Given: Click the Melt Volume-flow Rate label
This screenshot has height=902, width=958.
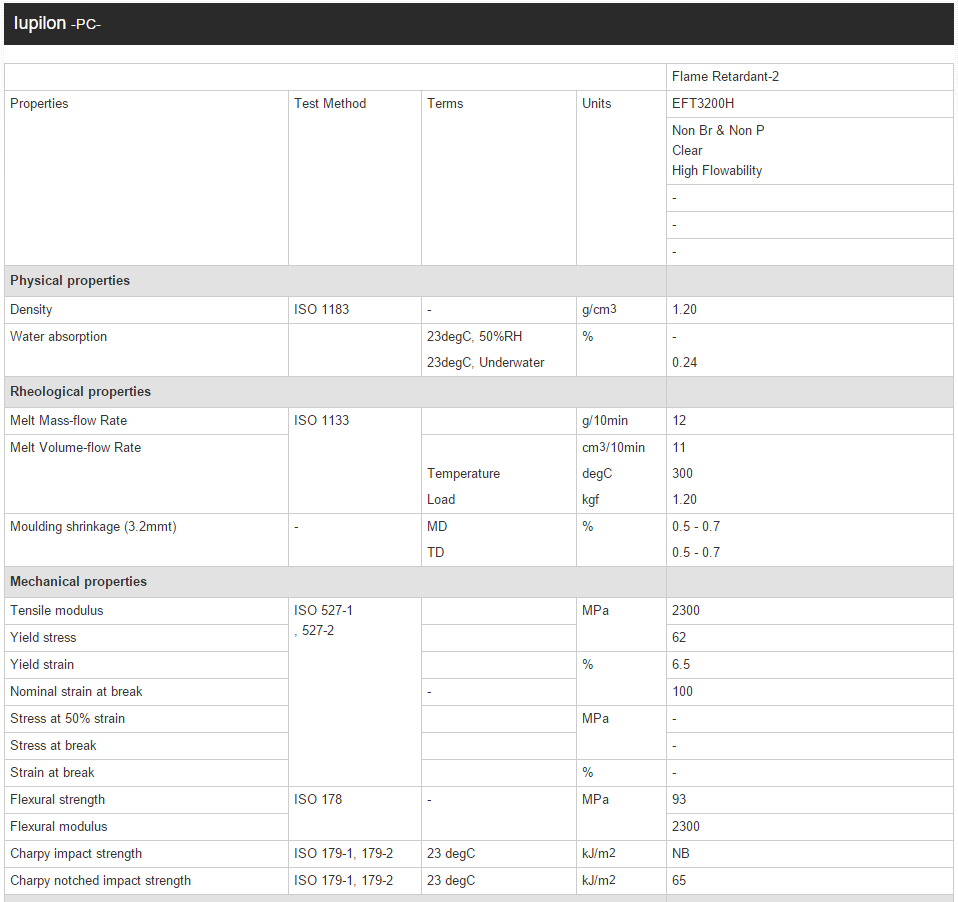Looking at the screenshot, I should click(x=75, y=447).
